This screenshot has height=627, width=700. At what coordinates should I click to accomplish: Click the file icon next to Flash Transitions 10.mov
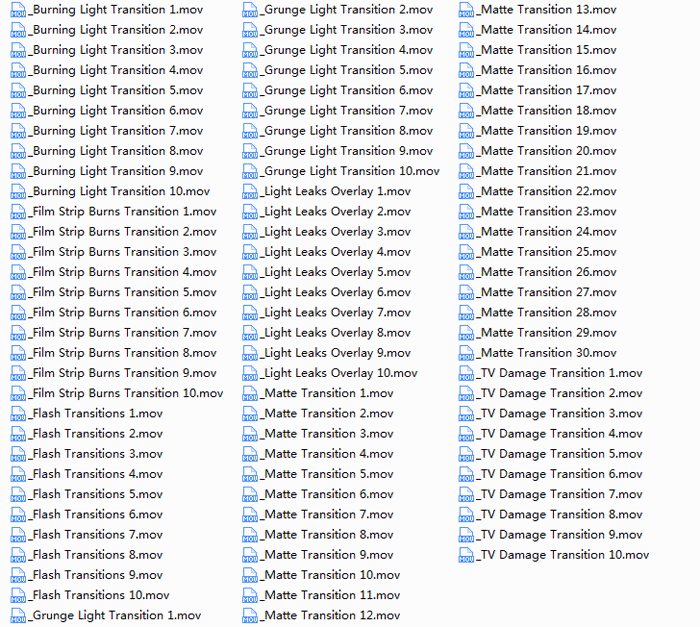point(19,596)
